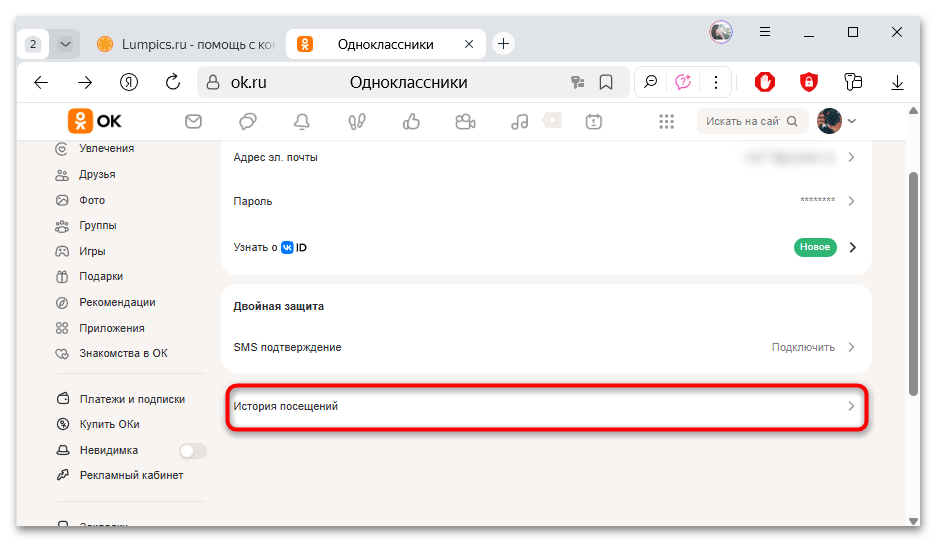The width and height of the screenshot is (936, 542).
Task: Expand the profile avatar dropdown arrow
Action: click(x=852, y=122)
